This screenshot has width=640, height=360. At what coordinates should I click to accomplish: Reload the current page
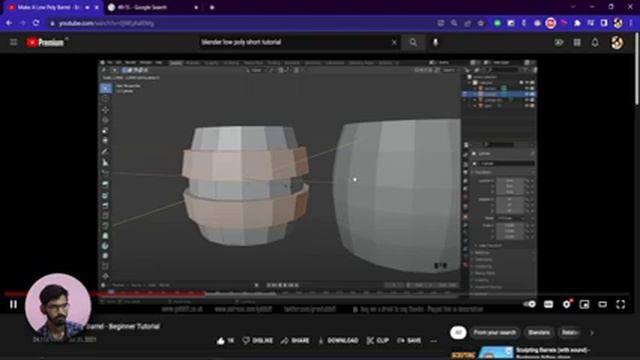tap(36, 23)
